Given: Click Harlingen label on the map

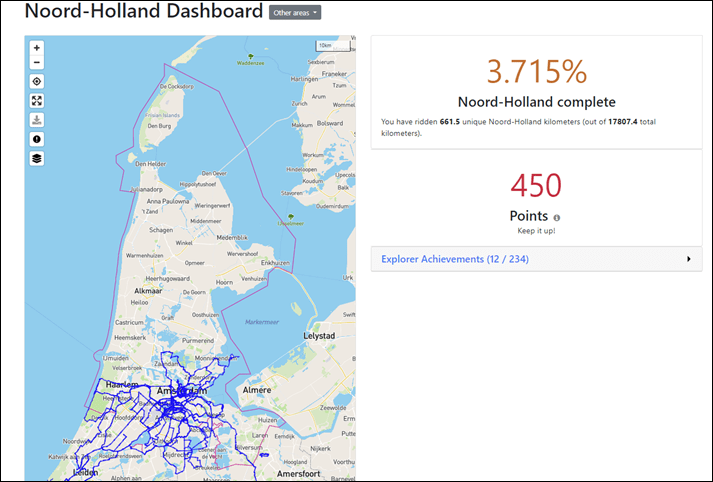Looking at the screenshot, I should pos(305,79).
